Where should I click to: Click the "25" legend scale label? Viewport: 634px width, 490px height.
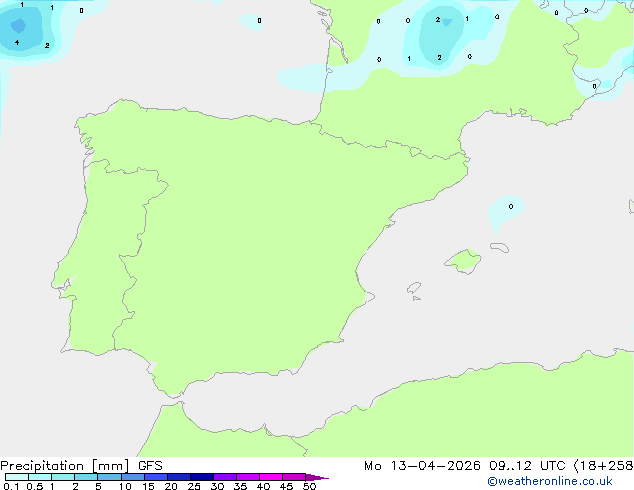coord(194,486)
